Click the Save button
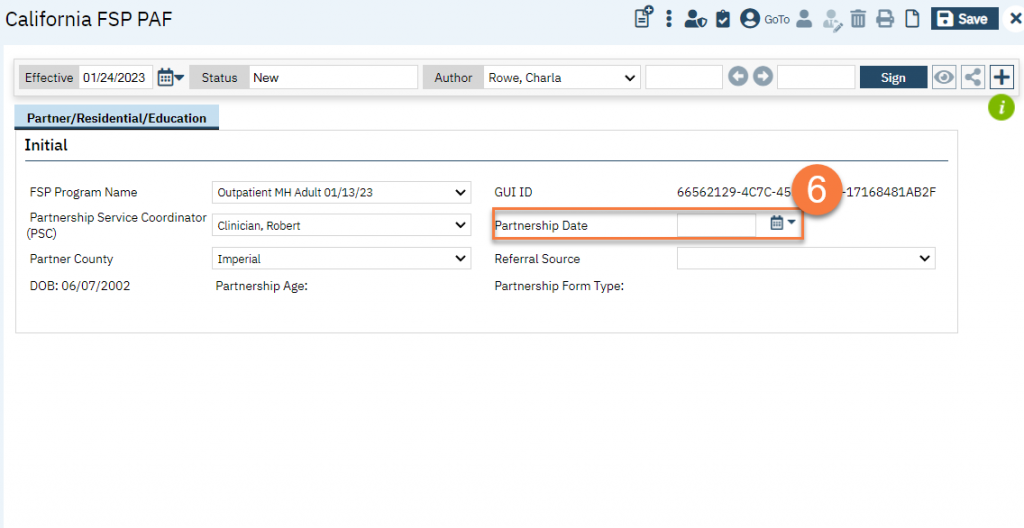This screenshot has width=1024, height=528. coord(964,19)
